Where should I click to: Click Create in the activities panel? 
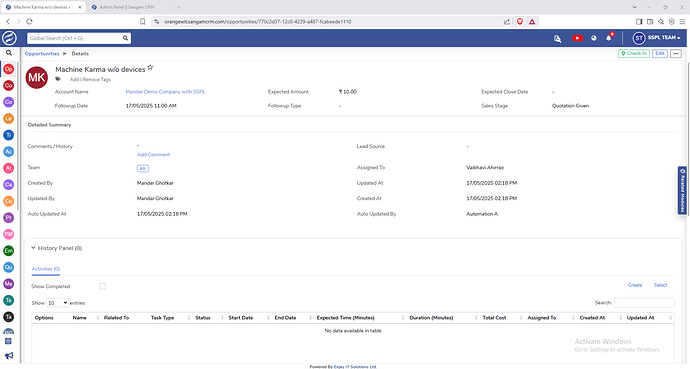pos(635,285)
